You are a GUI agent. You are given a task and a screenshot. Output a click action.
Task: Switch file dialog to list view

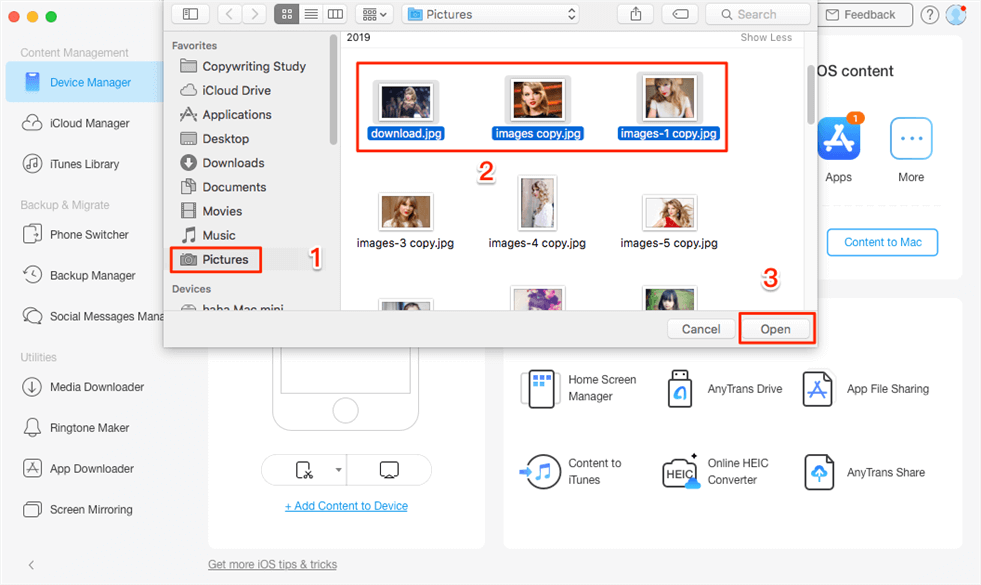(x=311, y=14)
